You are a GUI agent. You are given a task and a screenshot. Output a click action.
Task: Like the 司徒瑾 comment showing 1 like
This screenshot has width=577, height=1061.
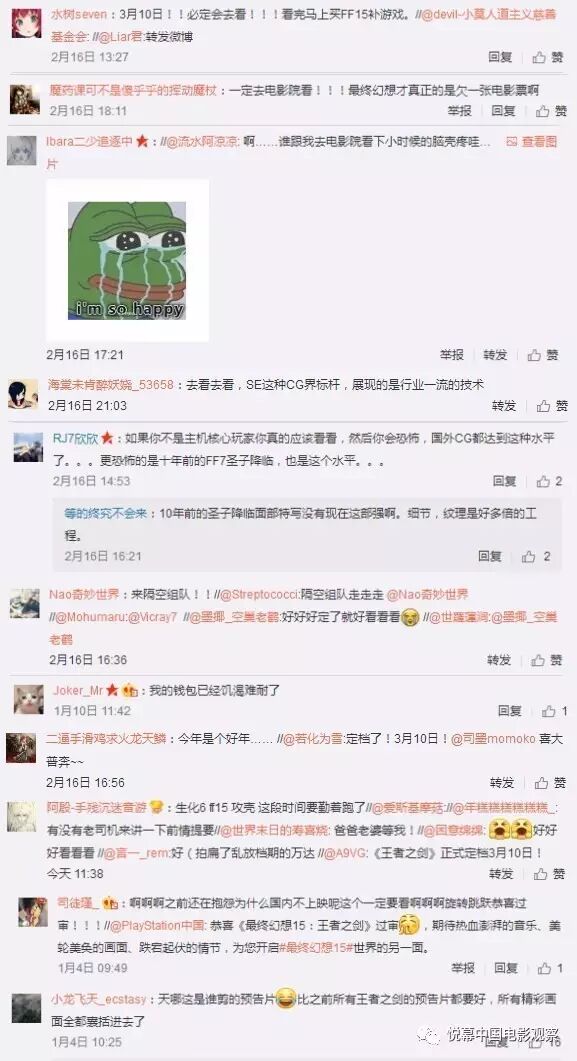[x=545, y=968]
